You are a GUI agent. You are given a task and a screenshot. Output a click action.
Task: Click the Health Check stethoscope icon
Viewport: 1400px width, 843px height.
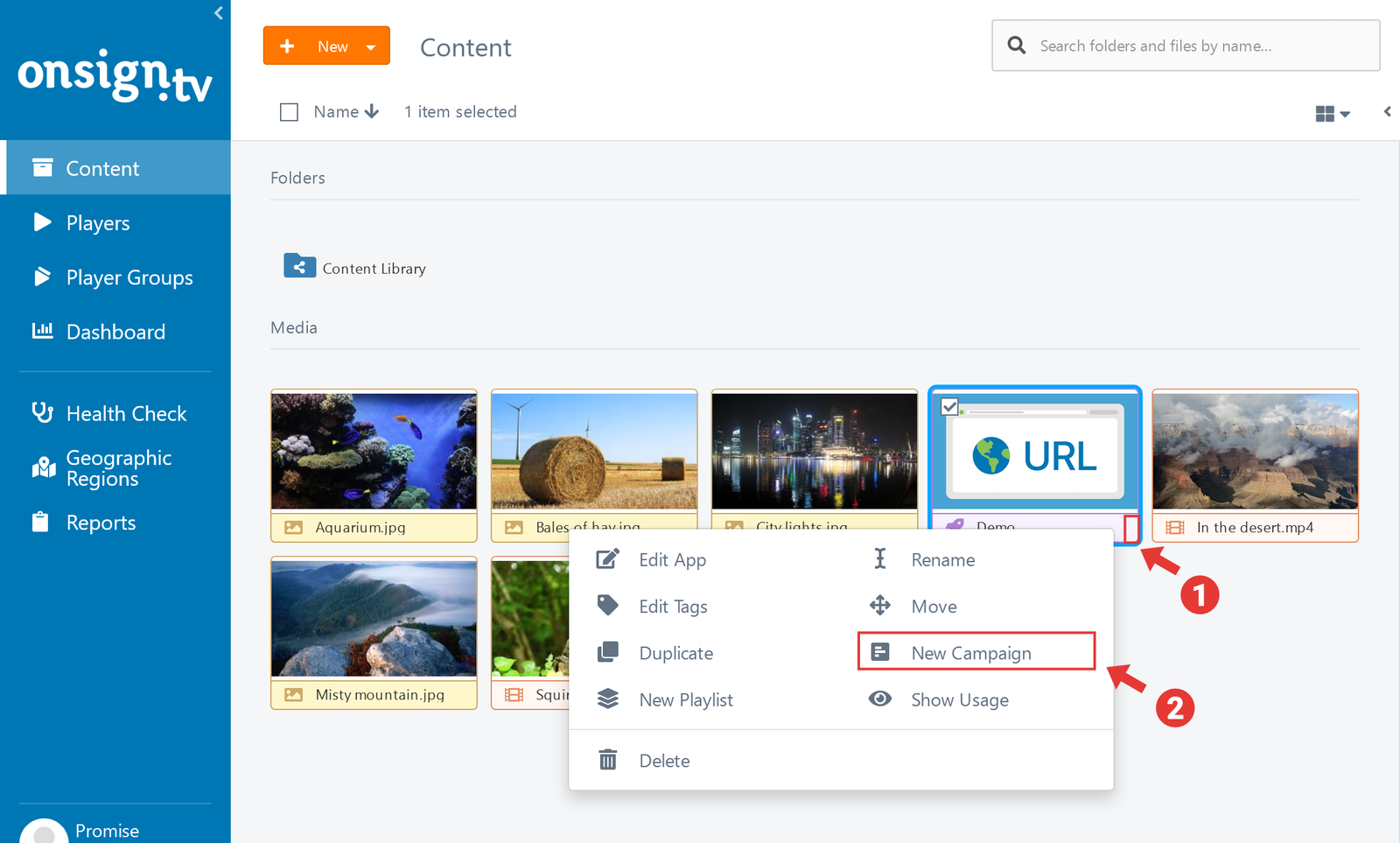[x=42, y=412]
